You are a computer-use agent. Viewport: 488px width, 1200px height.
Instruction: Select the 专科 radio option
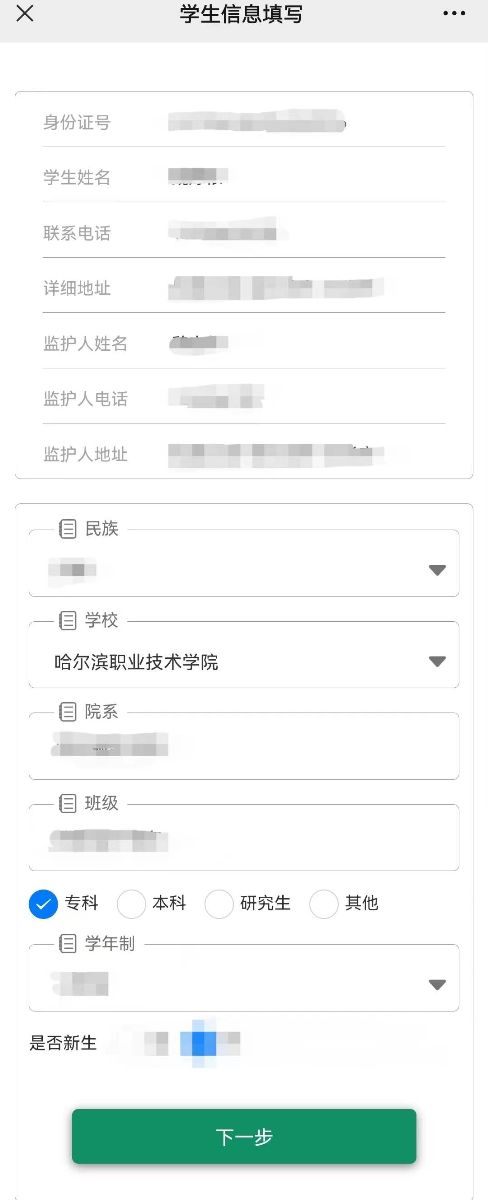[x=43, y=904]
